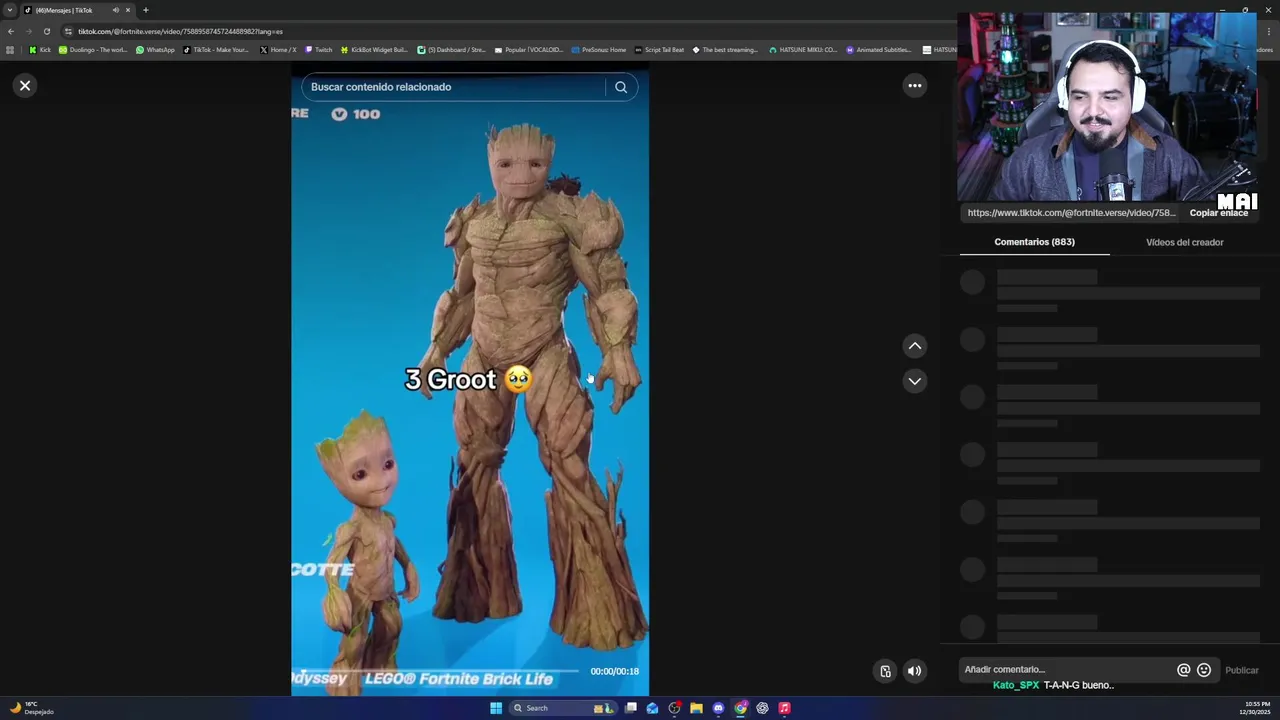Screen dimensions: 1280x720
Task: Open the Home / X bookmark
Action: tap(278, 50)
